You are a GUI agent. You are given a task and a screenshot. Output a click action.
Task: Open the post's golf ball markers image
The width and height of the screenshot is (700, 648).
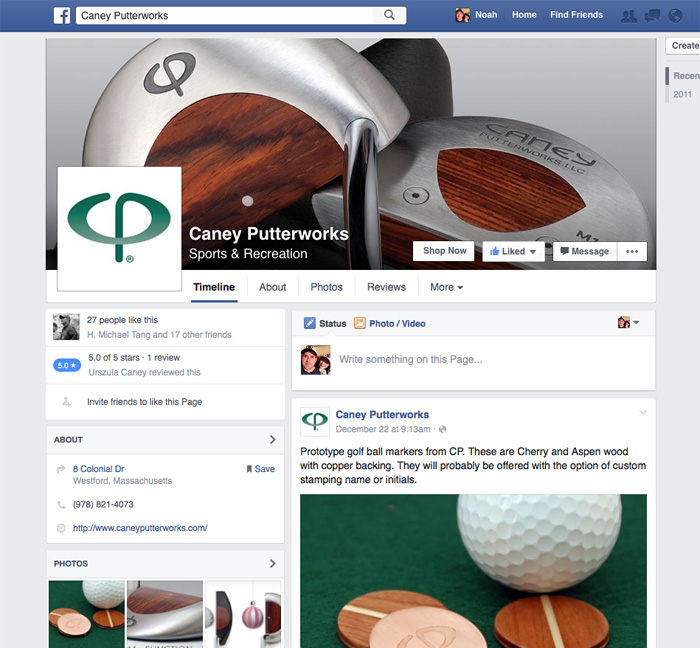[473, 571]
